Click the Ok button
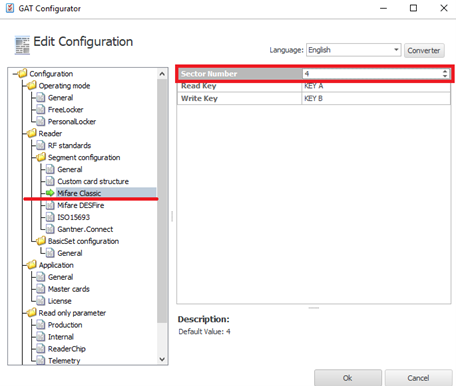456x386 pixels. pyautogui.click(x=348, y=378)
